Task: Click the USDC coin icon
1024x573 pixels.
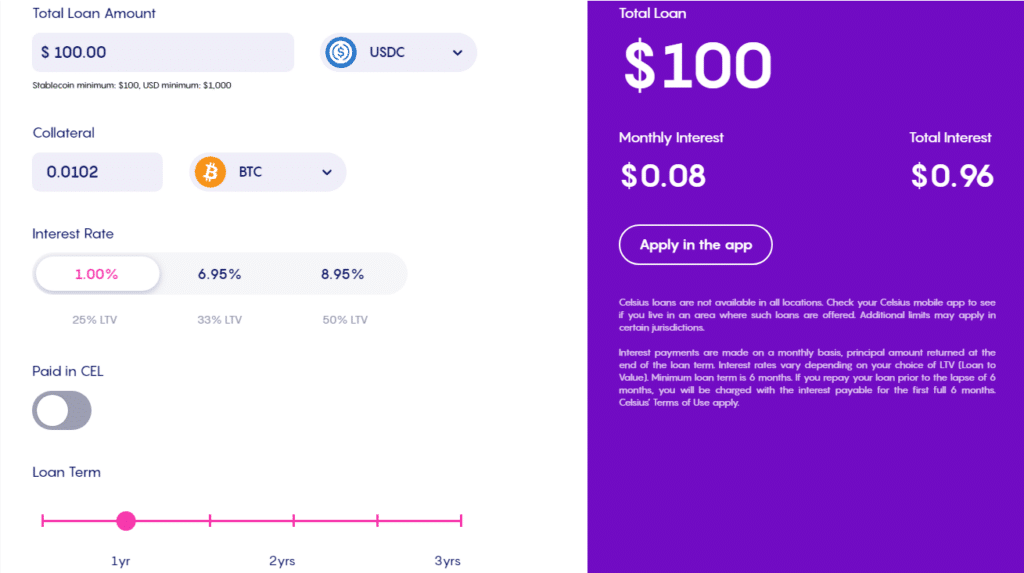Action: tap(341, 52)
